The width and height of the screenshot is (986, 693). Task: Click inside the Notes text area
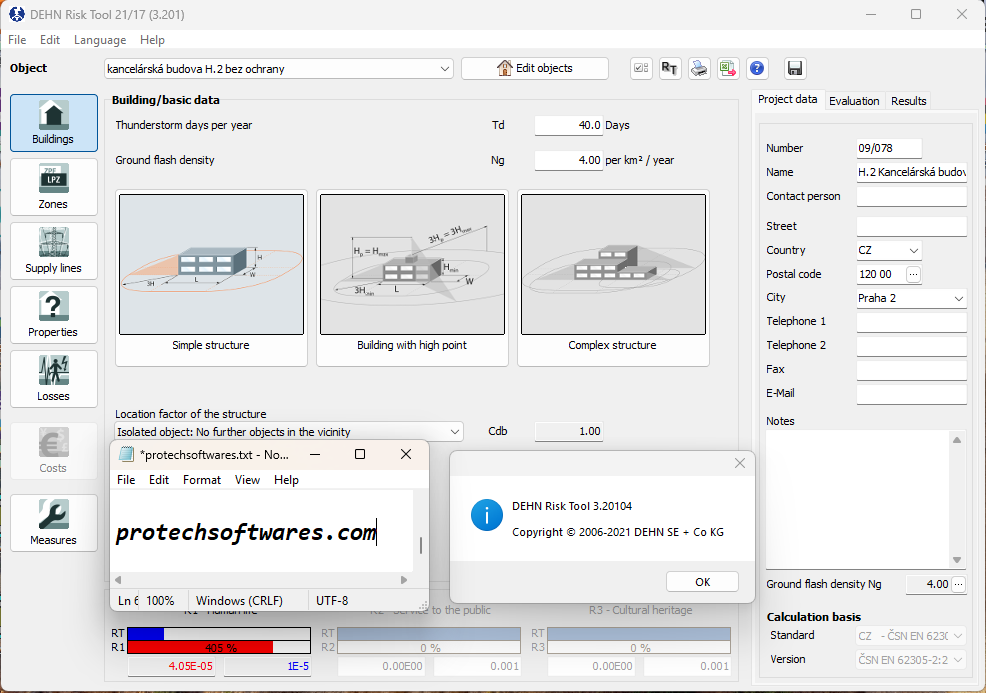[x=858, y=499]
